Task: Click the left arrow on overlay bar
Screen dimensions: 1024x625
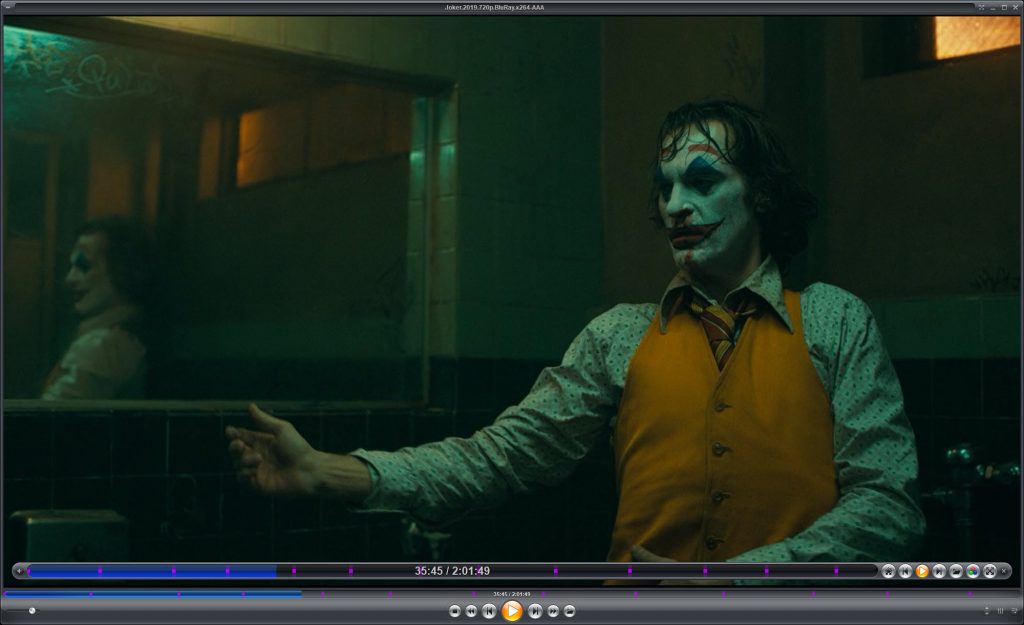Action: pyautogui.click(x=20, y=571)
